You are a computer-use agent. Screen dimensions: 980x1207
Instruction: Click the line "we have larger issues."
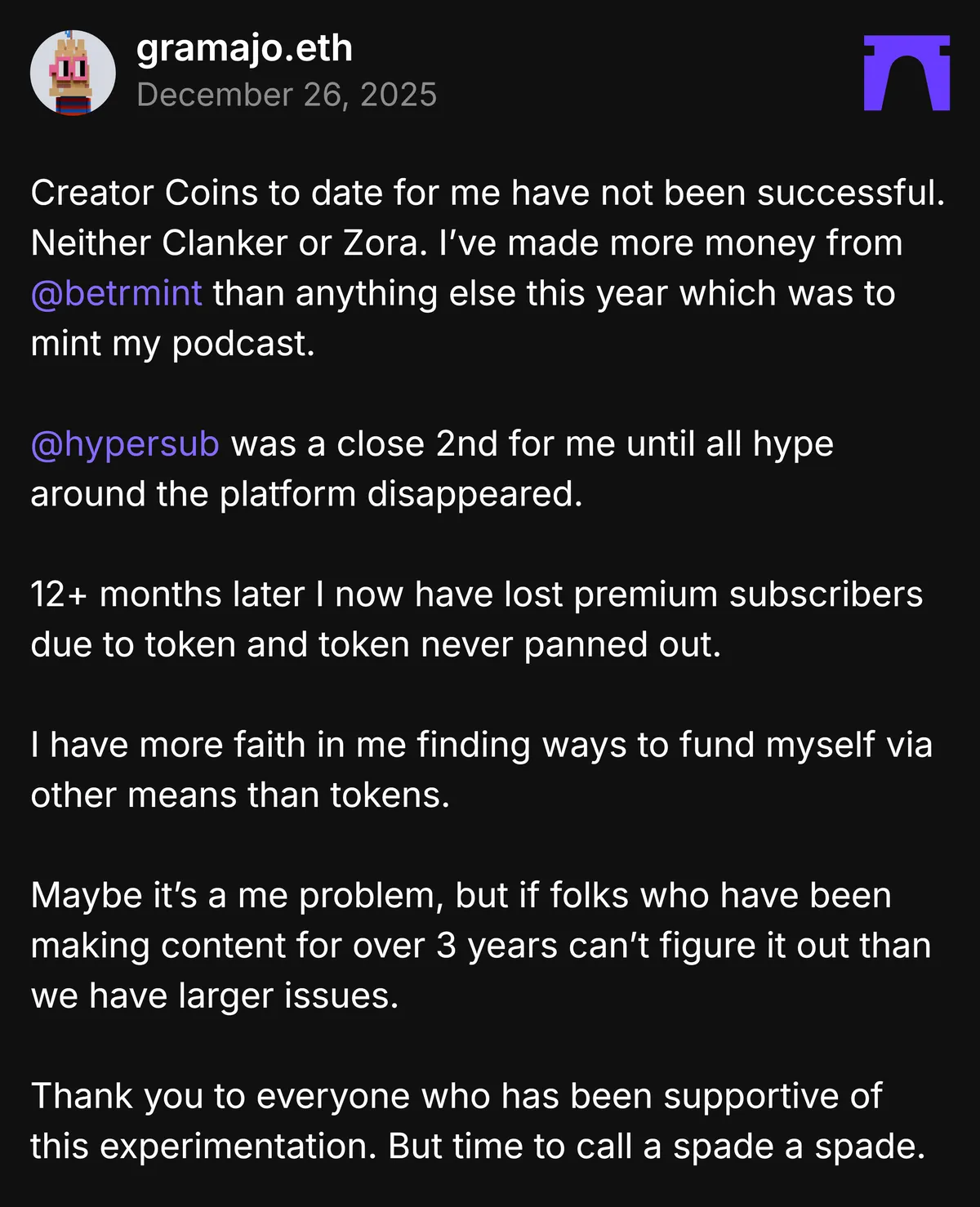[x=215, y=996]
